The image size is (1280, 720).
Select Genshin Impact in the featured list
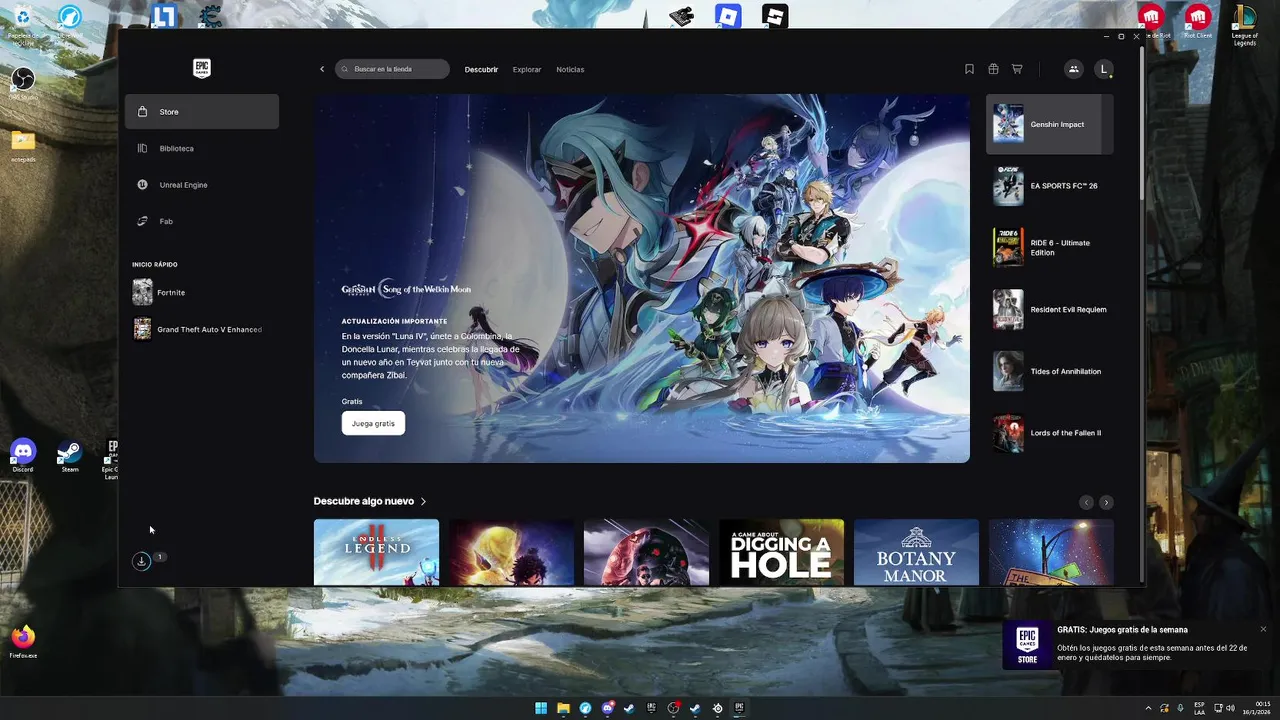coord(1049,124)
